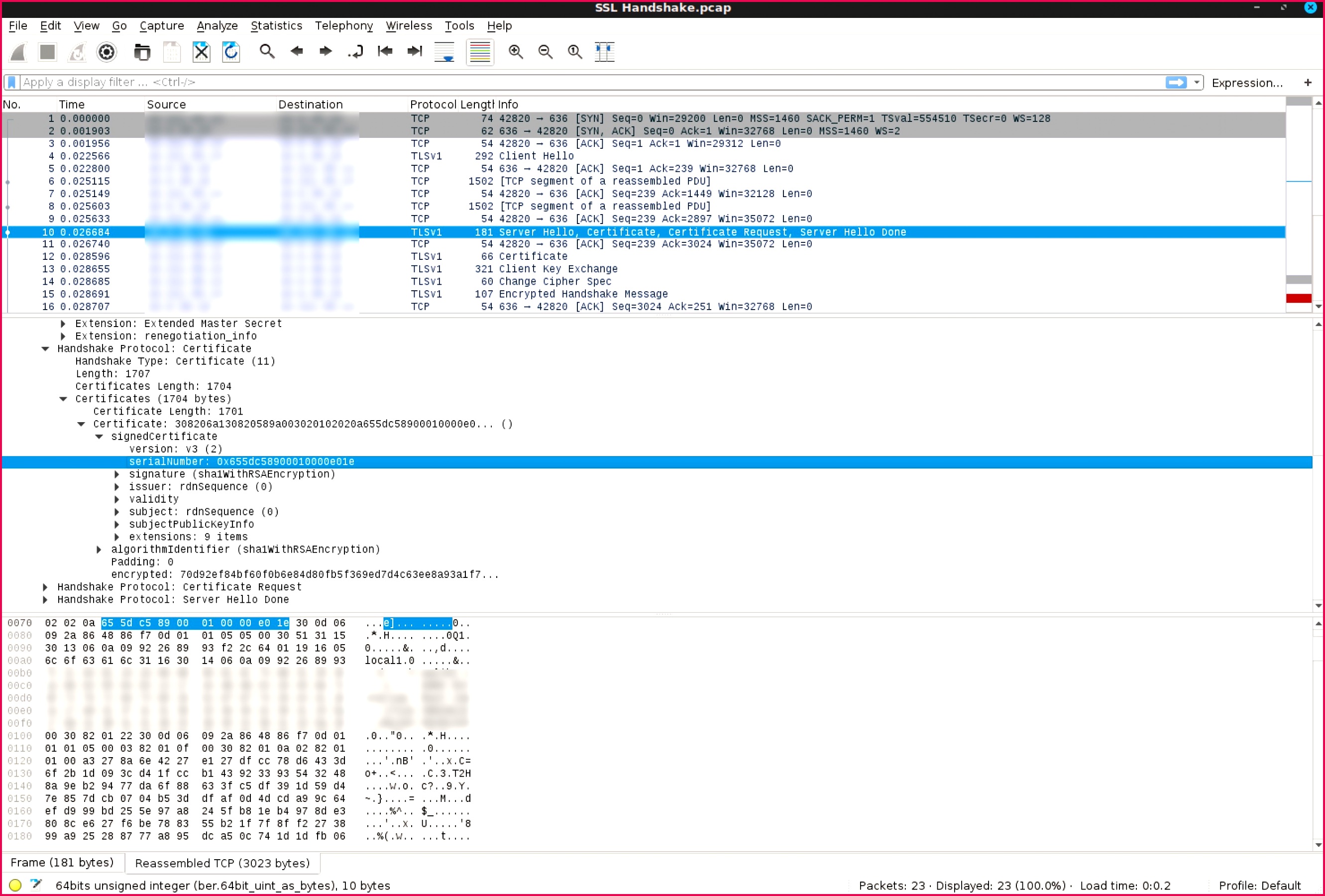Toggle packet list colorization
This screenshot has height=896, width=1325.
click(x=479, y=52)
